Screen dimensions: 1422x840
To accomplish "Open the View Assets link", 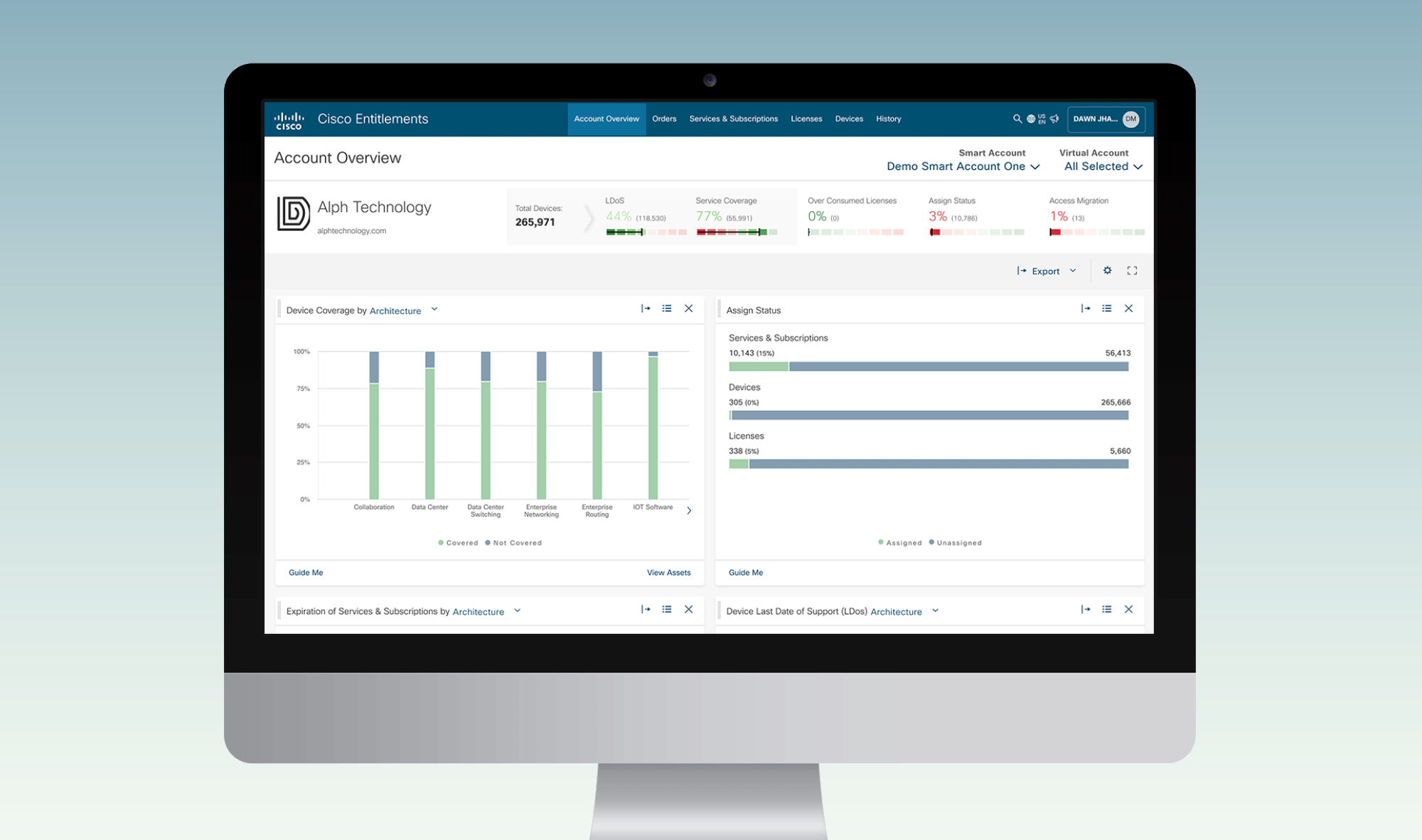I will click(x=668, y=573).
